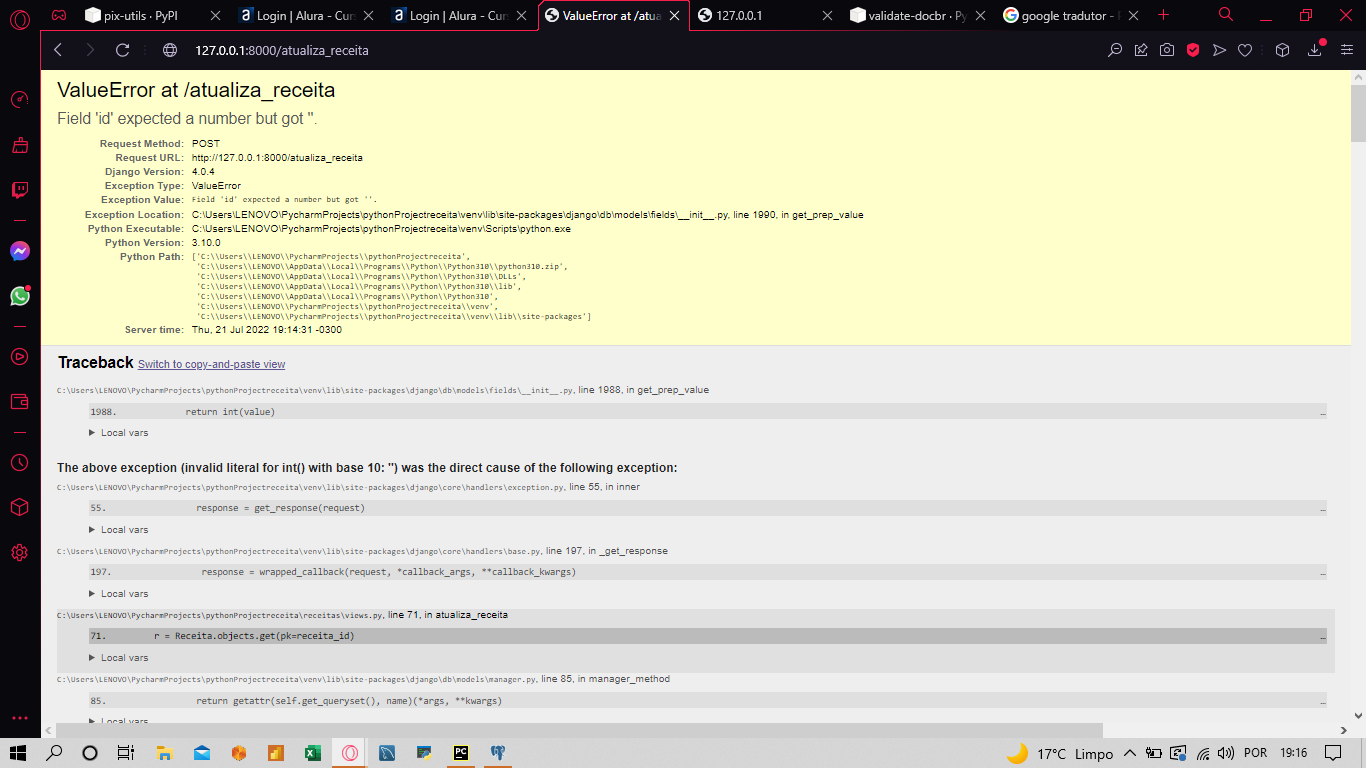Open Windows notification center
The image size is (1366, 768).
(1332, 753)
